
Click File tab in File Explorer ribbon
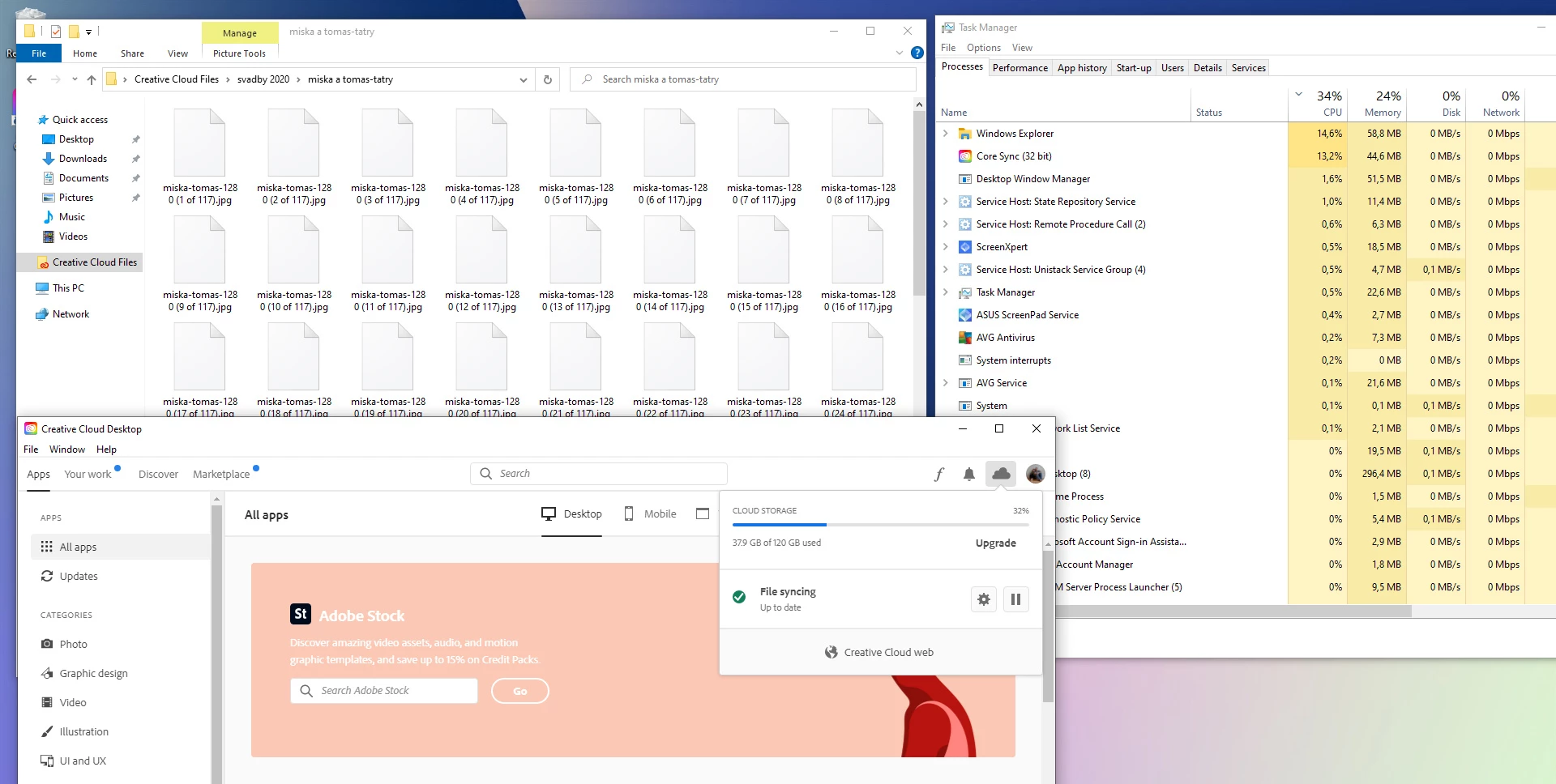pyautogui.click(x=39, y=53)
